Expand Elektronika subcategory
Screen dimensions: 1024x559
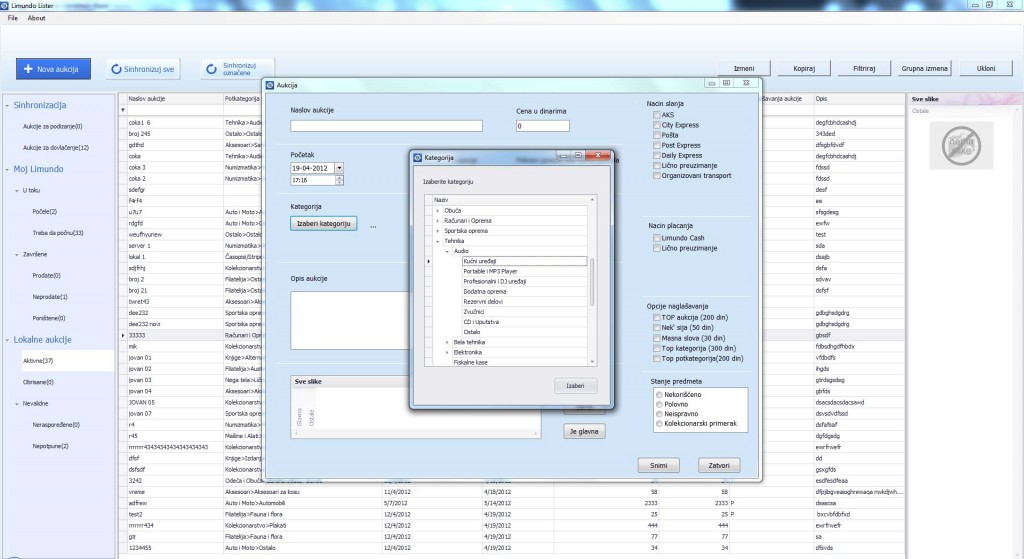tap(447, 353)
